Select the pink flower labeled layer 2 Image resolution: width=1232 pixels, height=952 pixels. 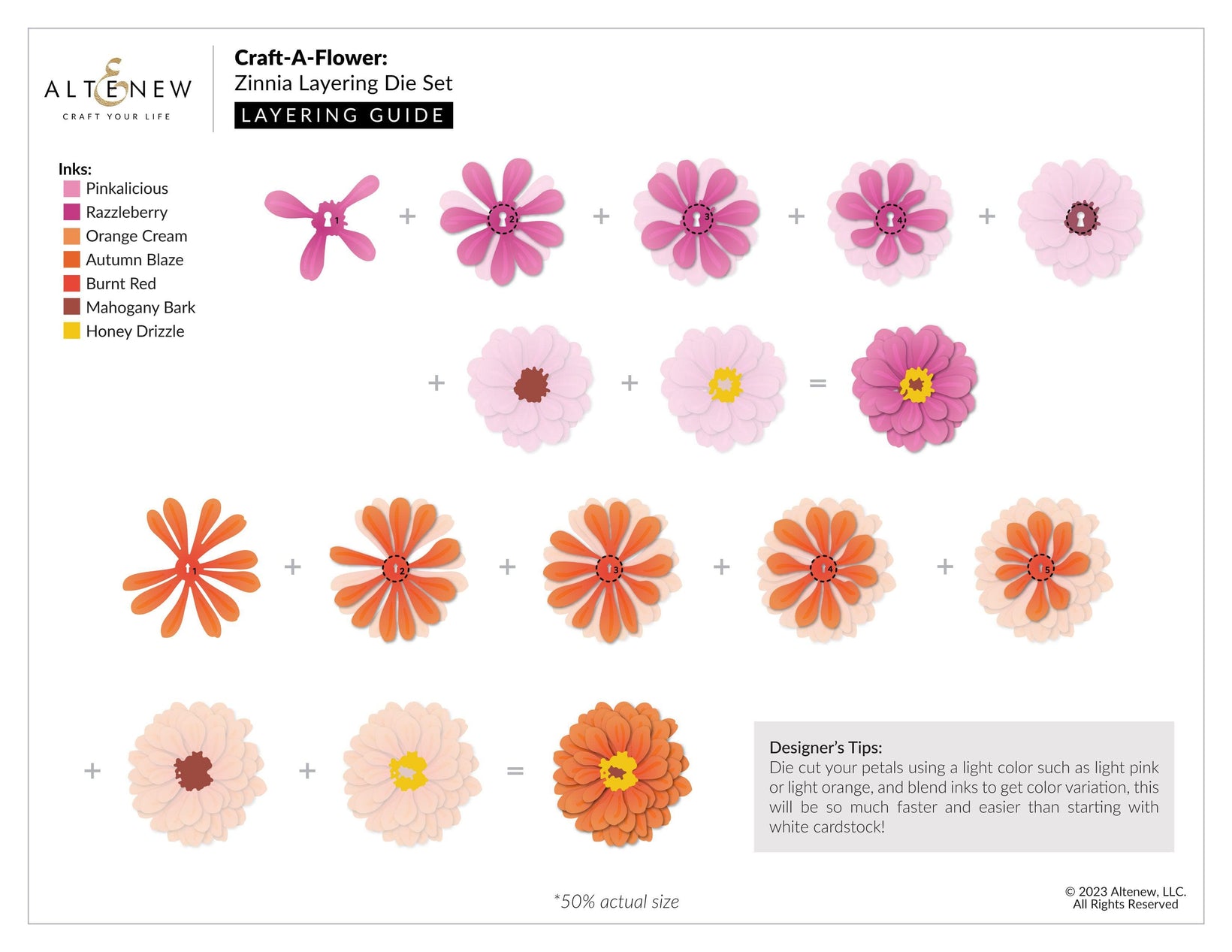pyautogui.click(x=502, y=219)
